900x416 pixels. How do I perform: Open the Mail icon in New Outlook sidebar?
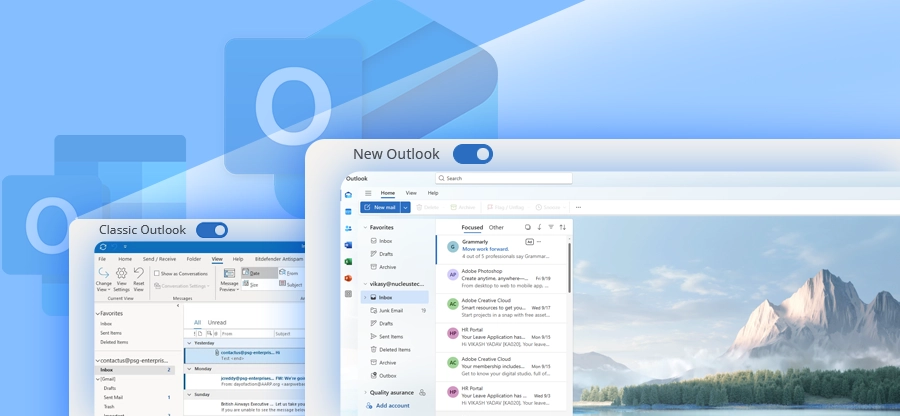(348, 194)
